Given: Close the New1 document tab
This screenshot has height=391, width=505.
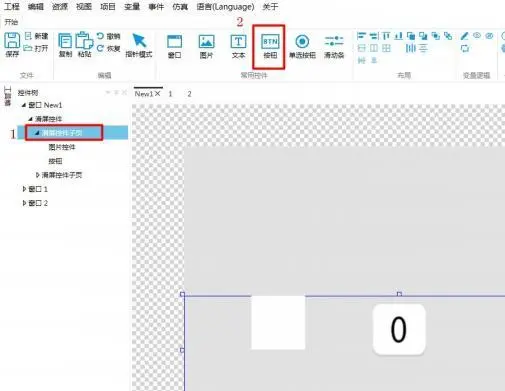Looking at the screenshot, I should tap(158, 94).
